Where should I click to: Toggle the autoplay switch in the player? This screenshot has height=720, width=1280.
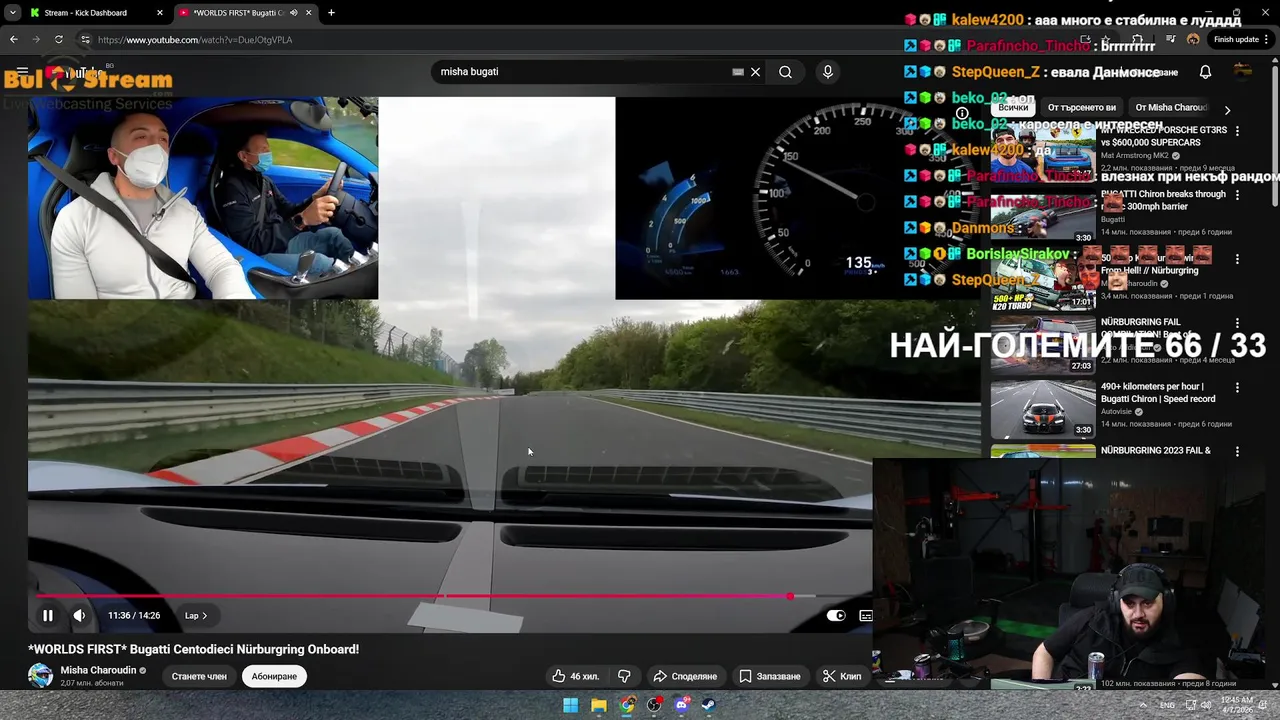(x=835, y=616)
